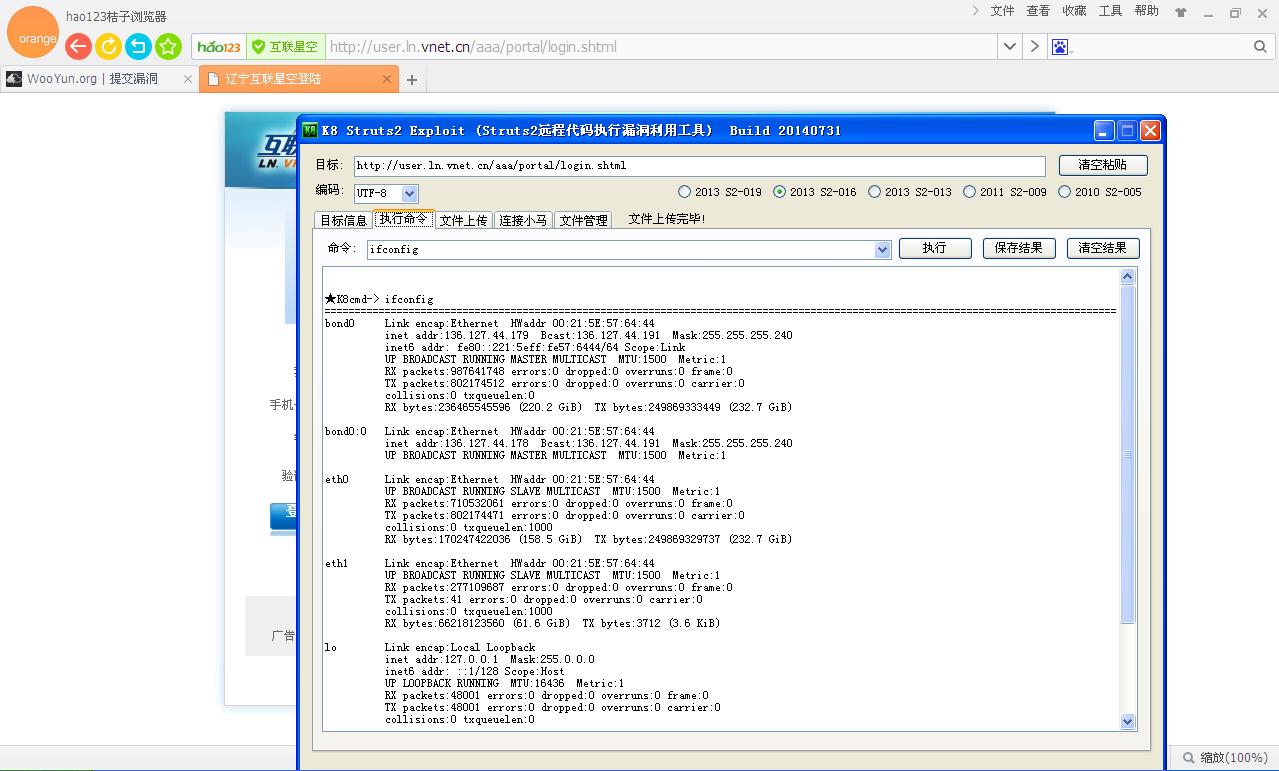Click the 文件上传完毕! status text
1279x771 pixels.
(x=667, y=219)
